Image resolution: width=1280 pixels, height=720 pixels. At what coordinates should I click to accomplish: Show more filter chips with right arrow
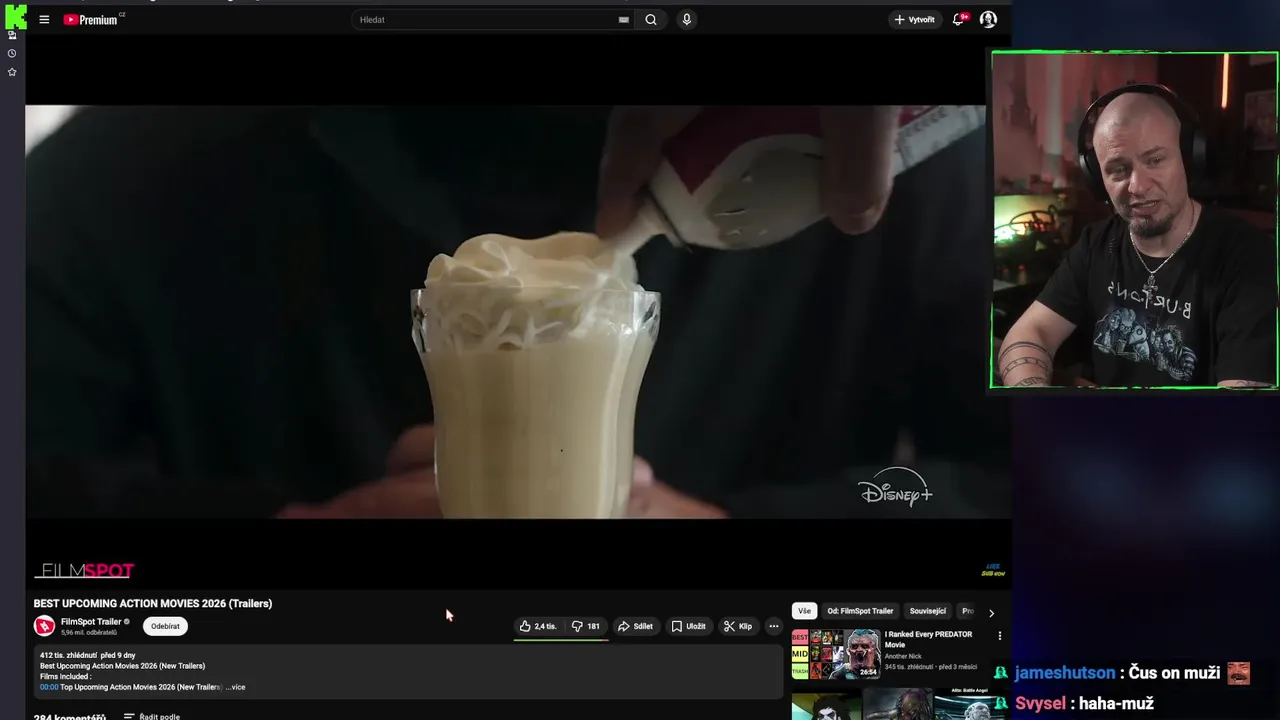click(991, 612)
